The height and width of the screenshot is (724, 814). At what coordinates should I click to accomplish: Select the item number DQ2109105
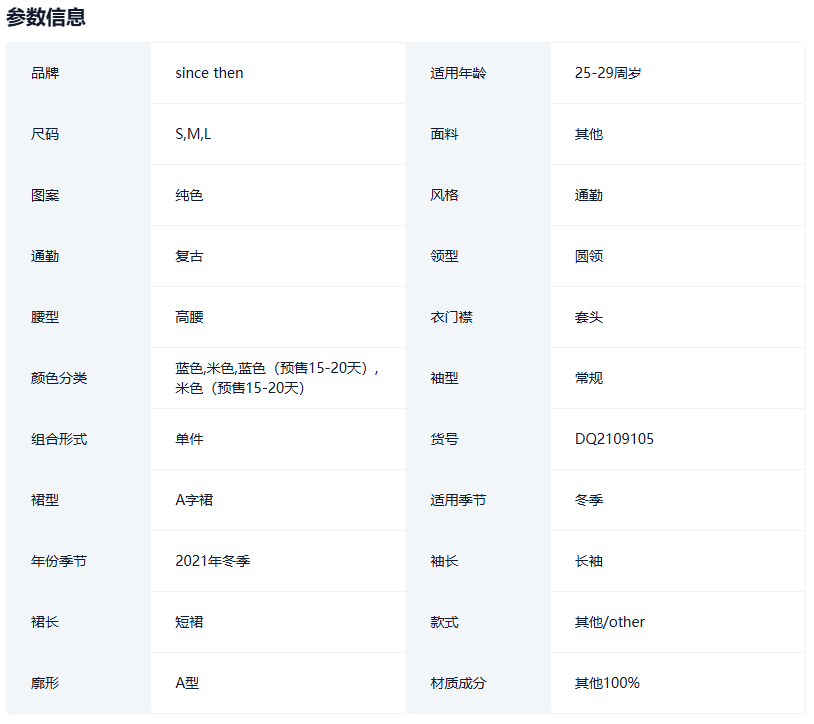point(614,439)
